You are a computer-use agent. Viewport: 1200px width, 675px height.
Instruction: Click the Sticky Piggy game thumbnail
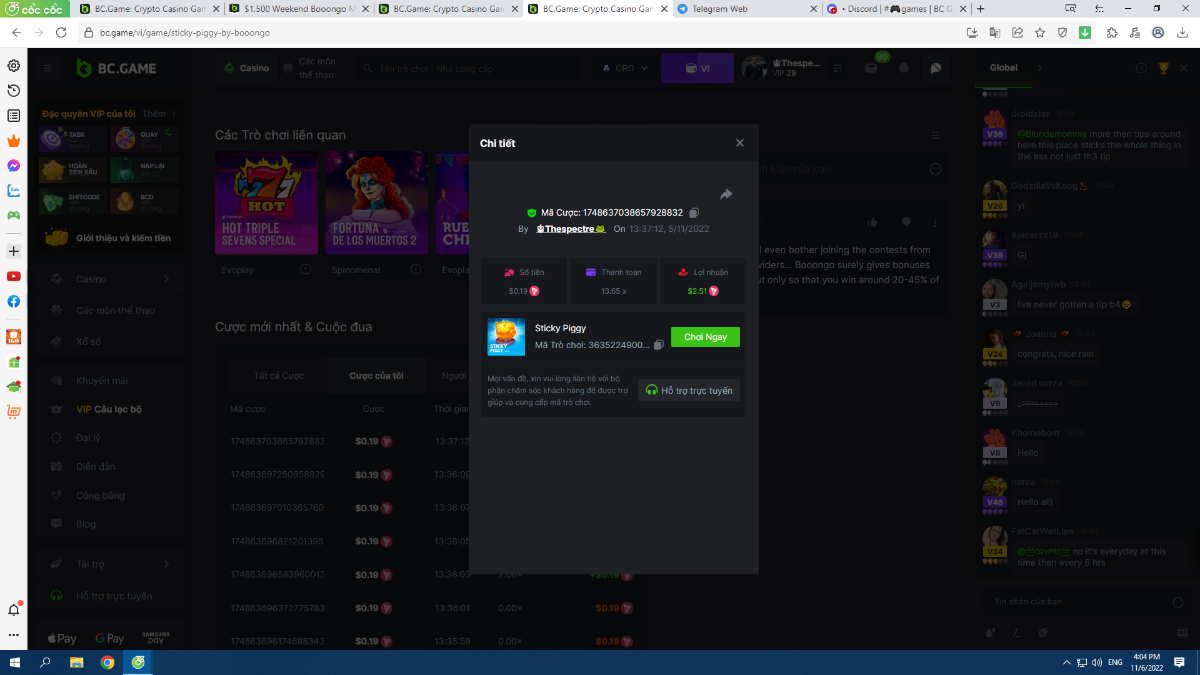coord(506,337)
